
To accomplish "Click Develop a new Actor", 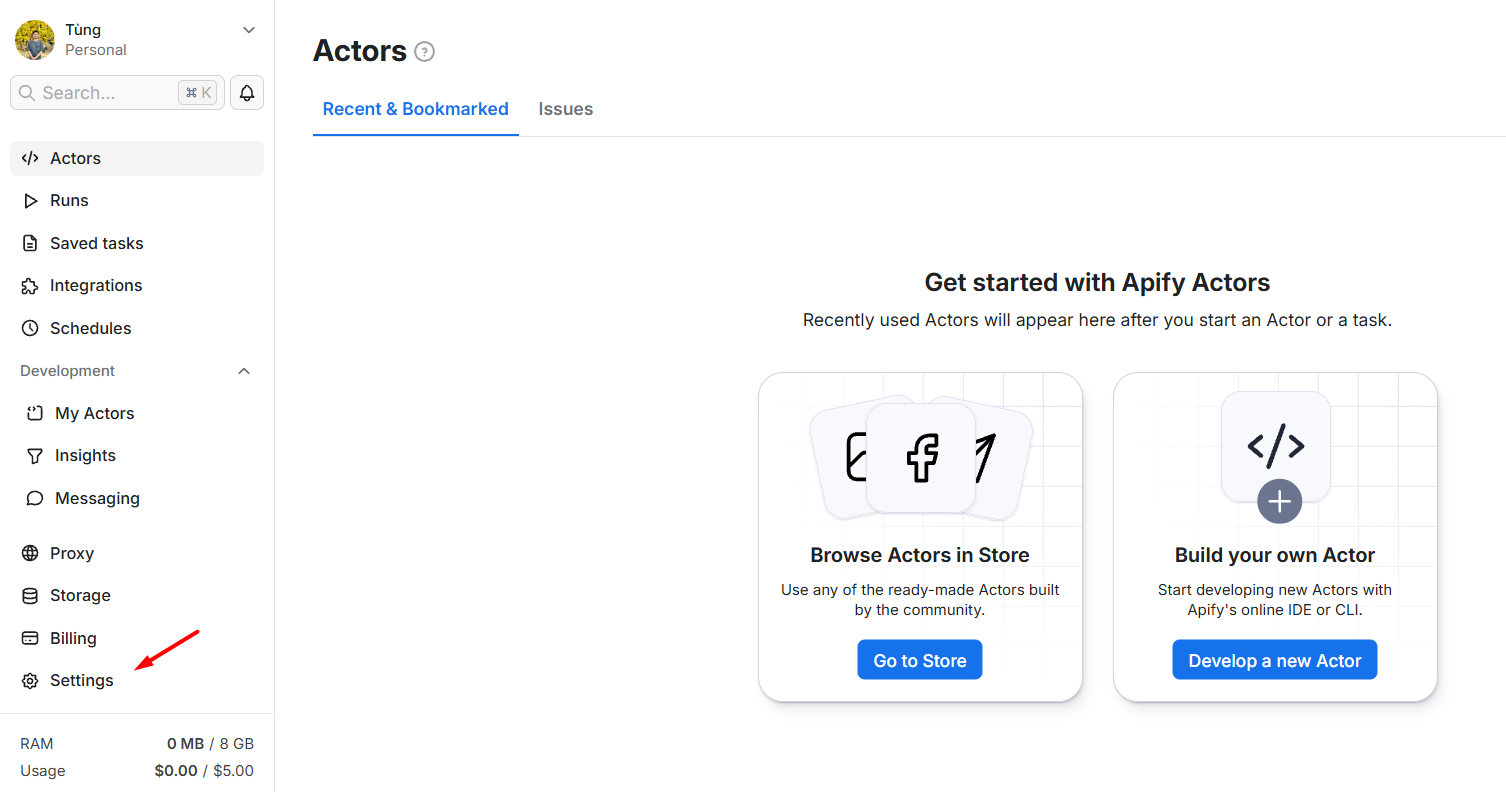I will pos(1274,659).
